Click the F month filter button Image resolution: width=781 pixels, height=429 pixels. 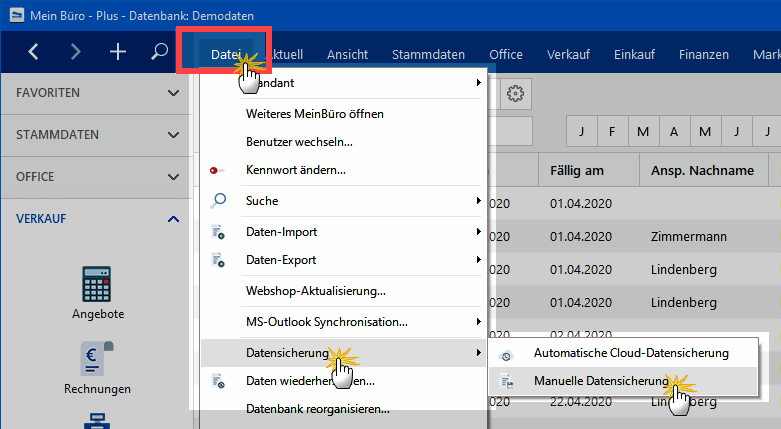pos(612,132)
